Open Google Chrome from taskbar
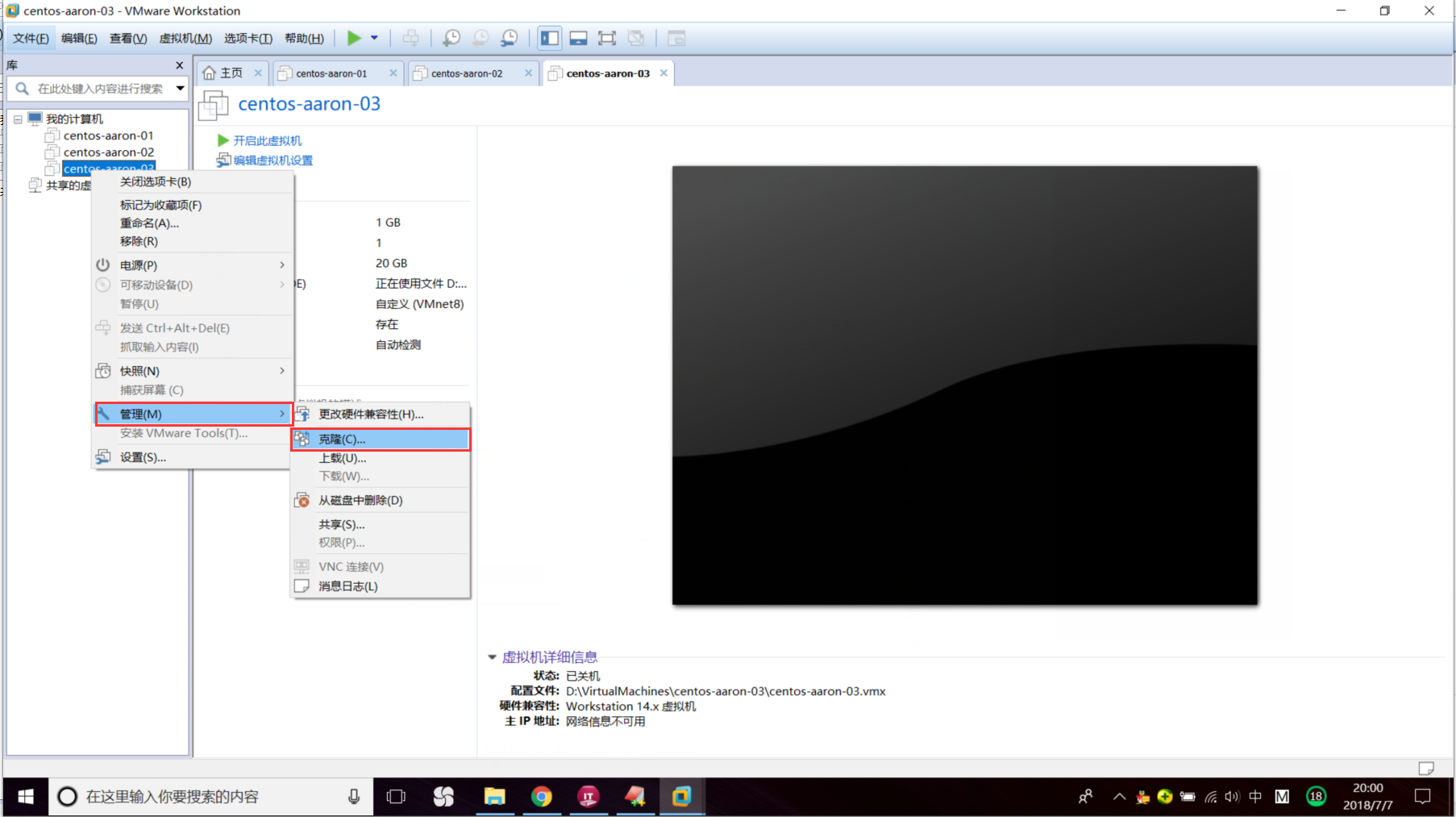Image resolution: width=1456 pixels, height=817 pixels. (x=542, y=797)
